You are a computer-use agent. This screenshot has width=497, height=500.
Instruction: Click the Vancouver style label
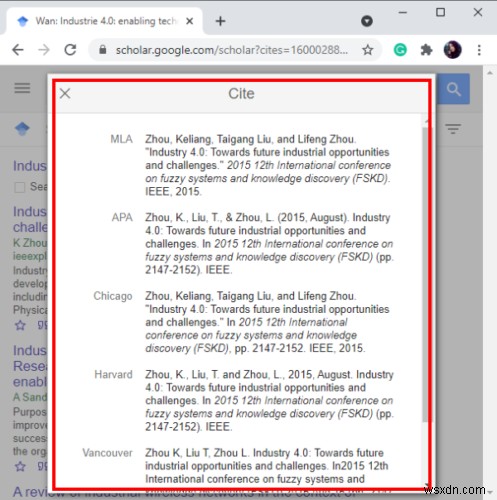(x=107, y=453)
